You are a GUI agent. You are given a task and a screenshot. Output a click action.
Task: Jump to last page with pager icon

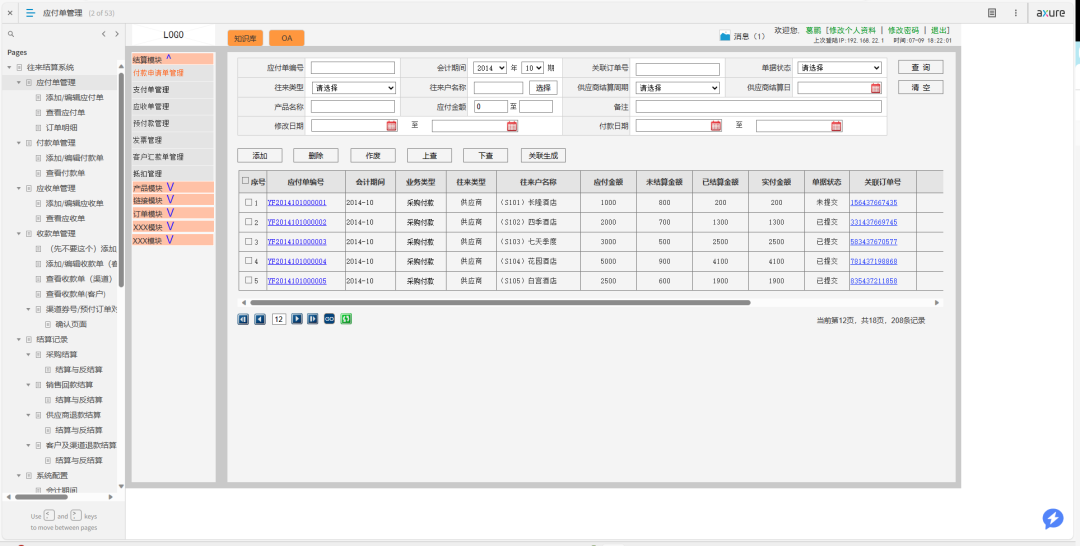[313, 319]
